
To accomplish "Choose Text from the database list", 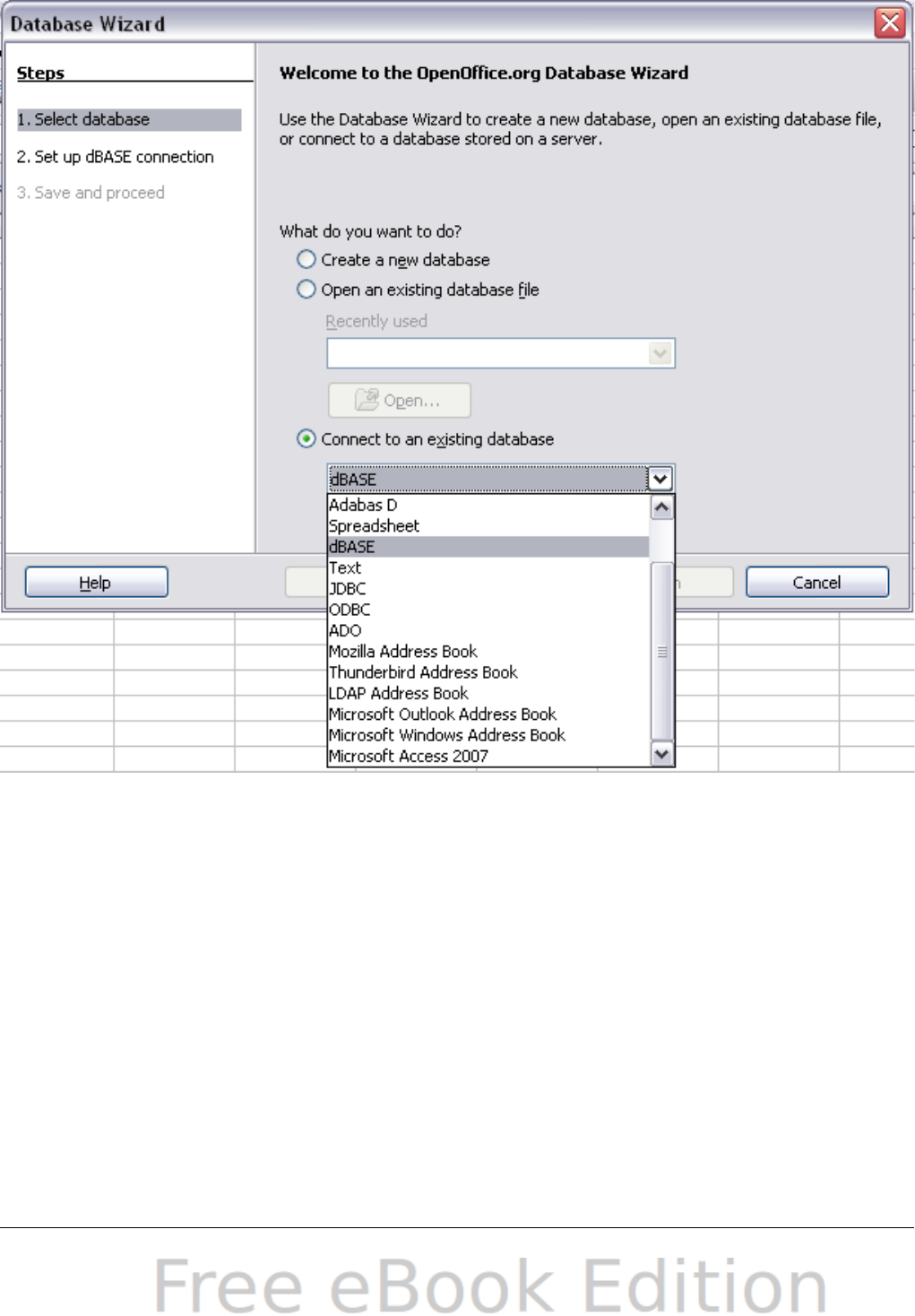I will click(x=488, y=567).
